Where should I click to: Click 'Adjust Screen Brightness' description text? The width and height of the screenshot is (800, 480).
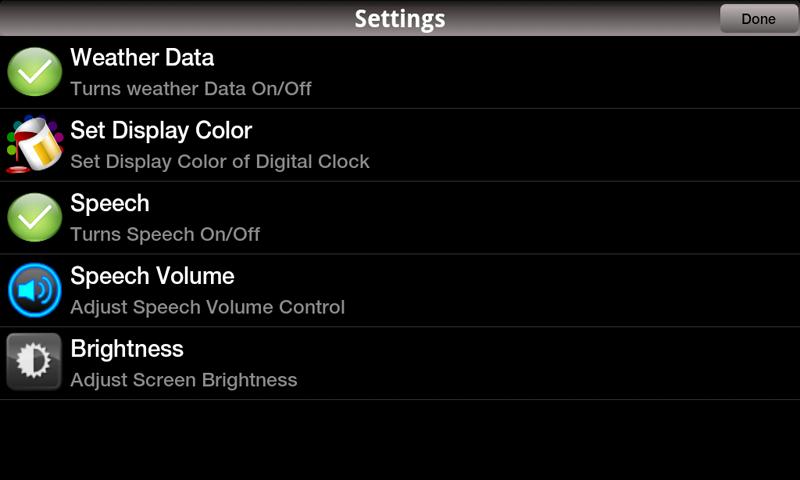184,380
